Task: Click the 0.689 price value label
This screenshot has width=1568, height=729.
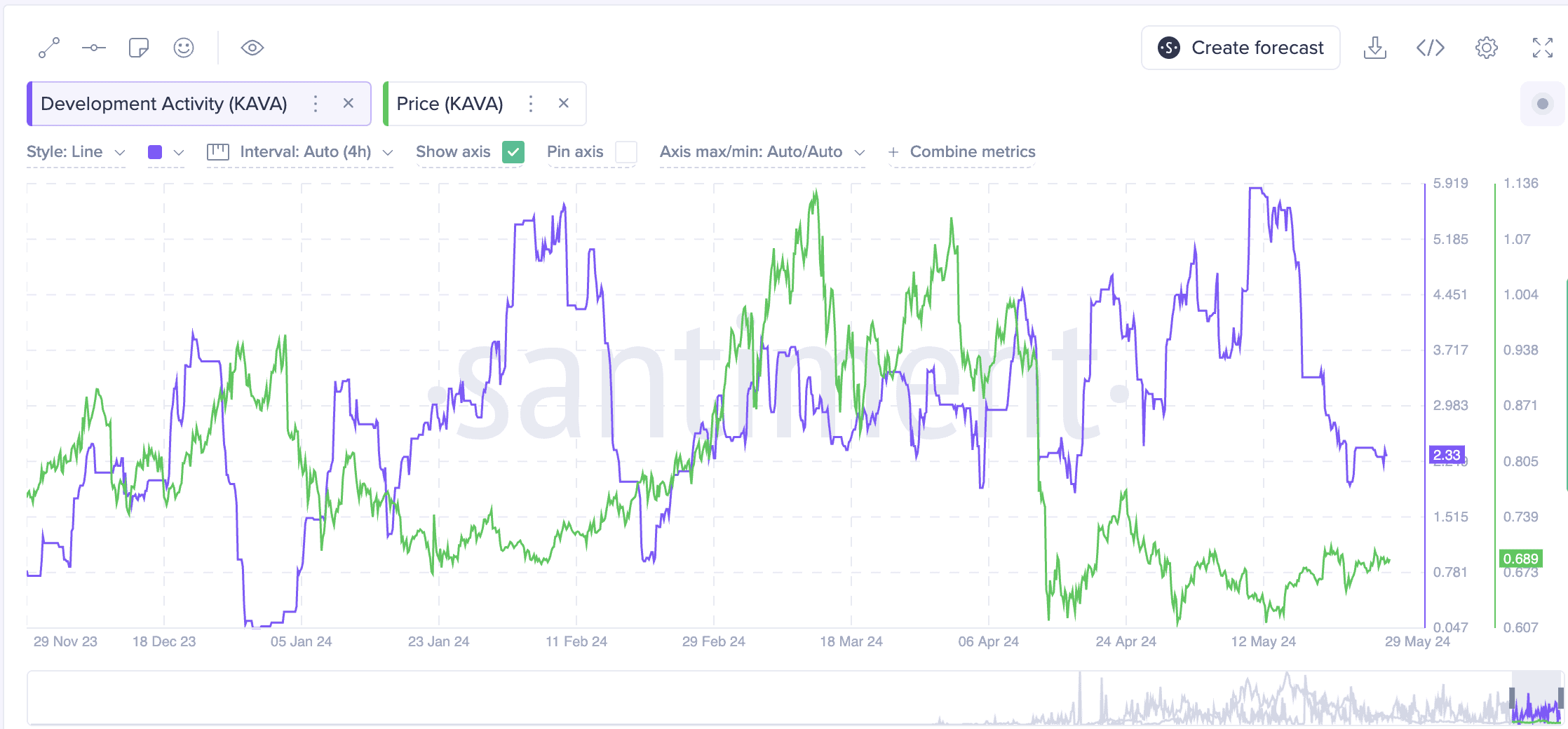Action: [x=1520, y=559]
